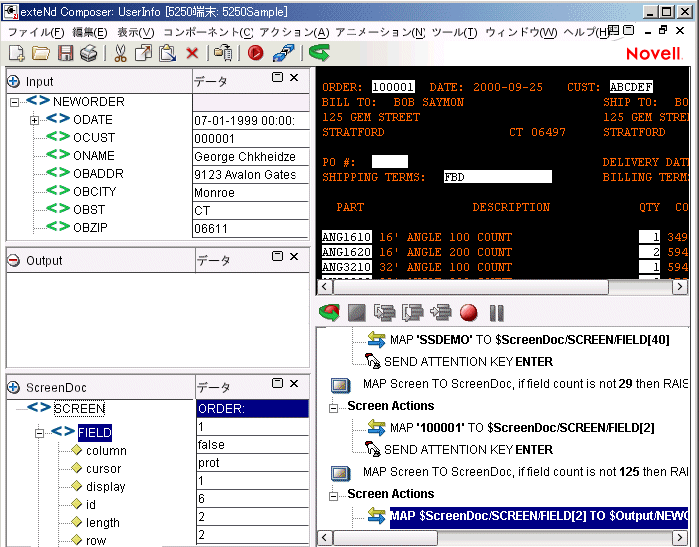Image resolution: width=699 pixels, height=547 pixels.
Task: Pause the animation
Action: 496,313
